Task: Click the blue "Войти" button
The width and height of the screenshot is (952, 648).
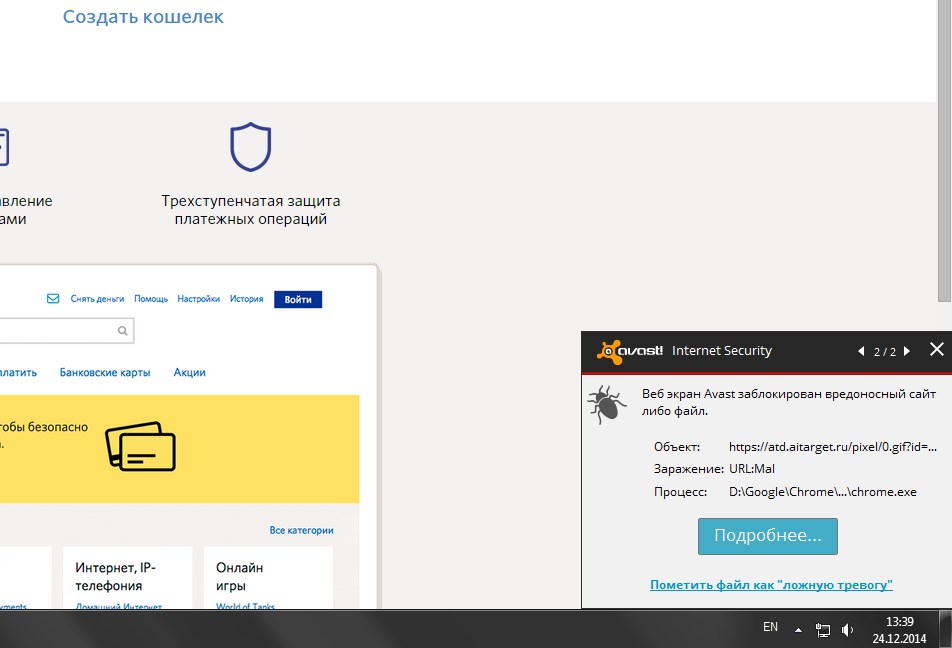Action: [298, 299]
